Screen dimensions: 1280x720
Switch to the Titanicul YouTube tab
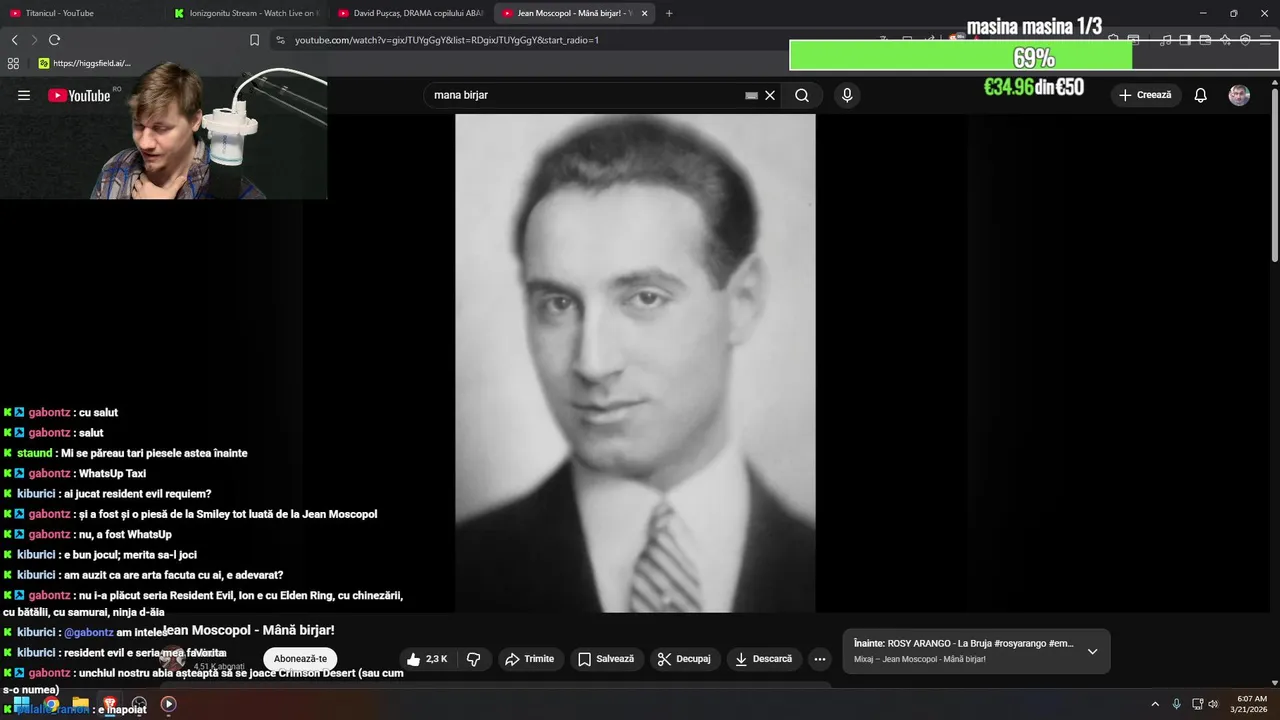[x=80, y=13]
